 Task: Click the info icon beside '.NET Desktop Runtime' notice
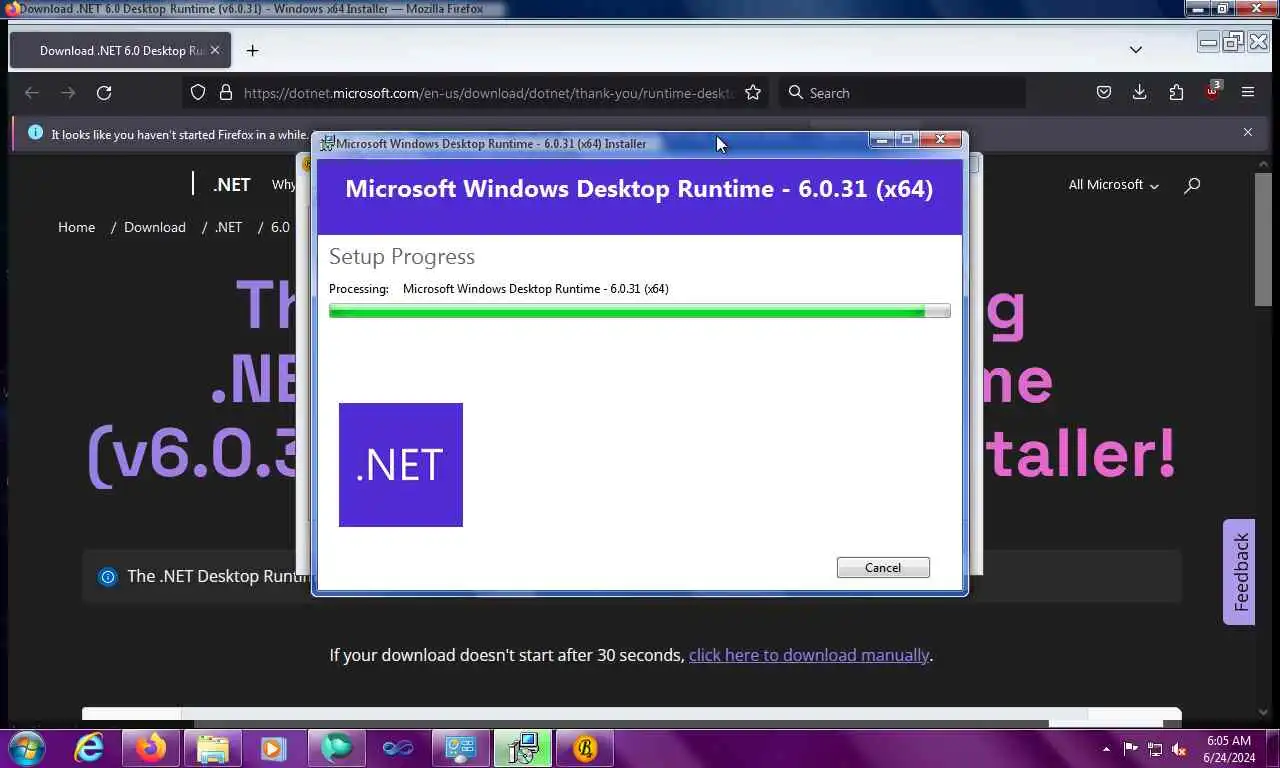point(108,576)
